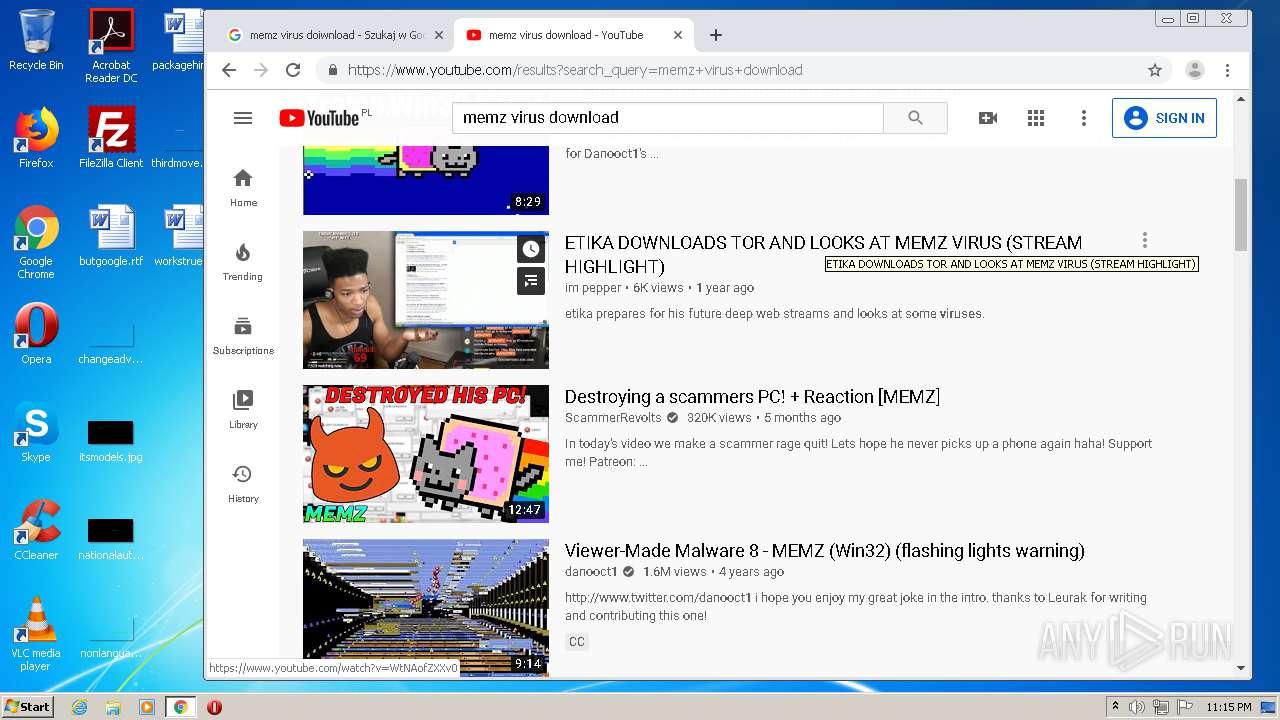Open FileZilla Client desktop shortcut
The image size is (1280, 720).
point(111,139)
